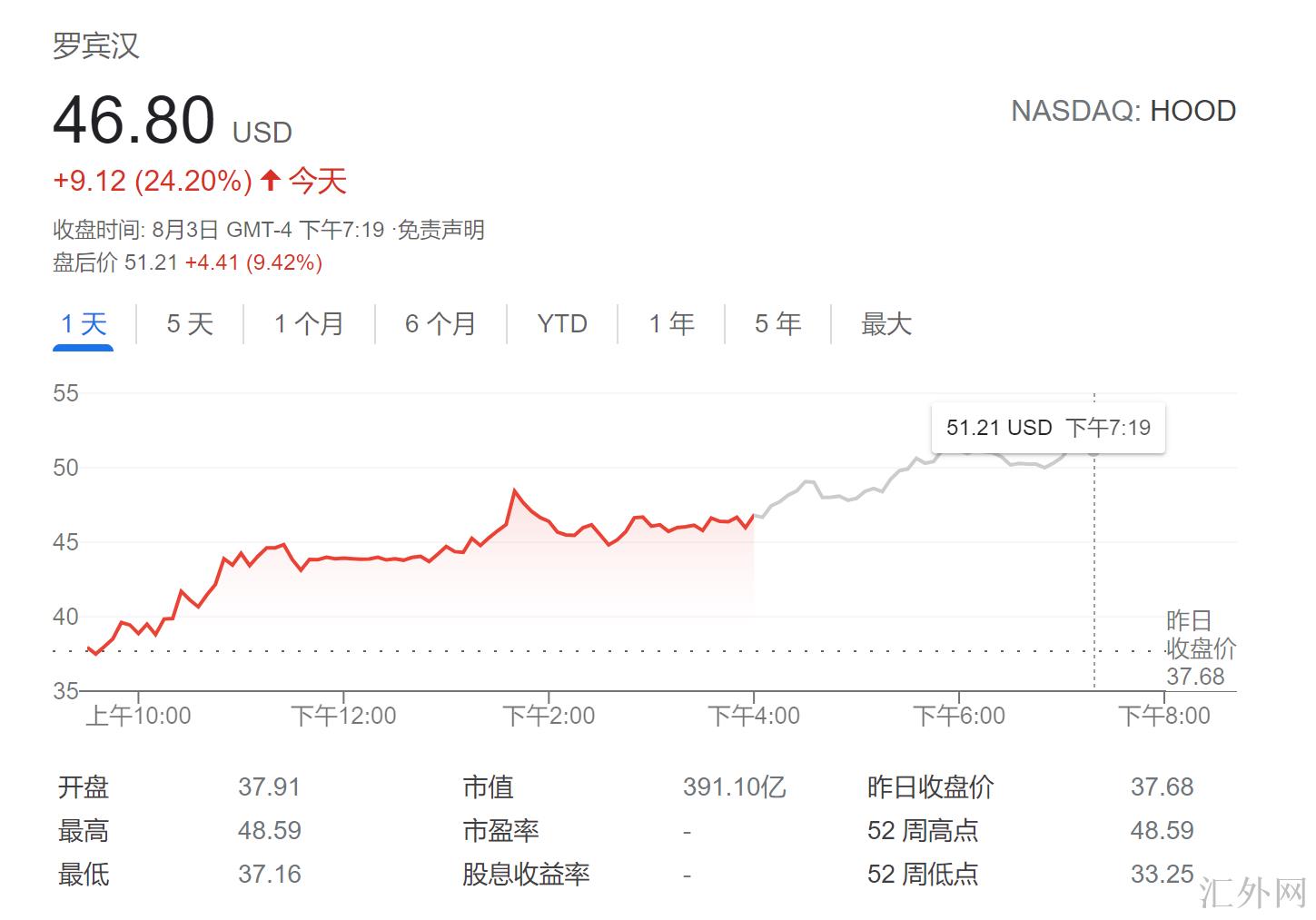Screen dimensions: 1316x920
Task: Click the 下午4:00 axis marker
Action: 754,716
